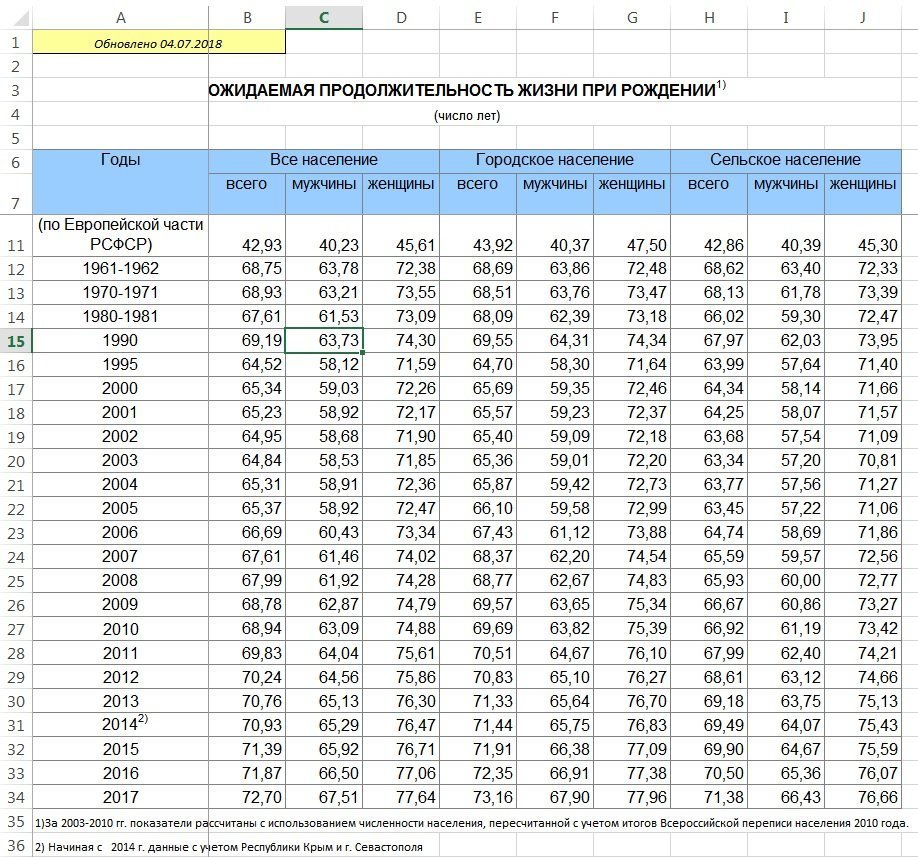918x857 pixels.
Task: Click the 'Сельское население' header cell
Action: (x=785, y=160)
